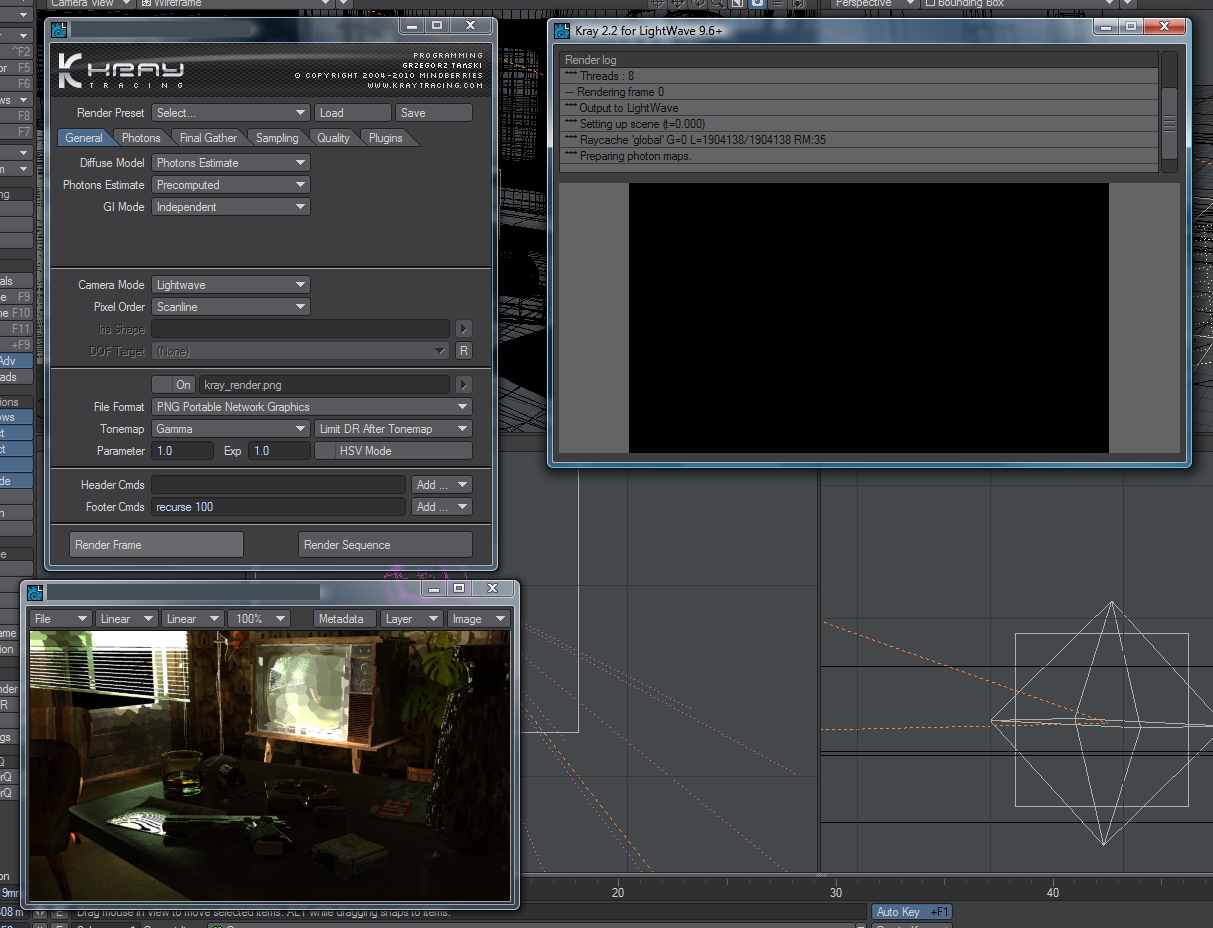The width and height of the screenshot is (1213, 928).
Task: Click the browse arrow next to kray_render.png
Action: pos(463,385)
